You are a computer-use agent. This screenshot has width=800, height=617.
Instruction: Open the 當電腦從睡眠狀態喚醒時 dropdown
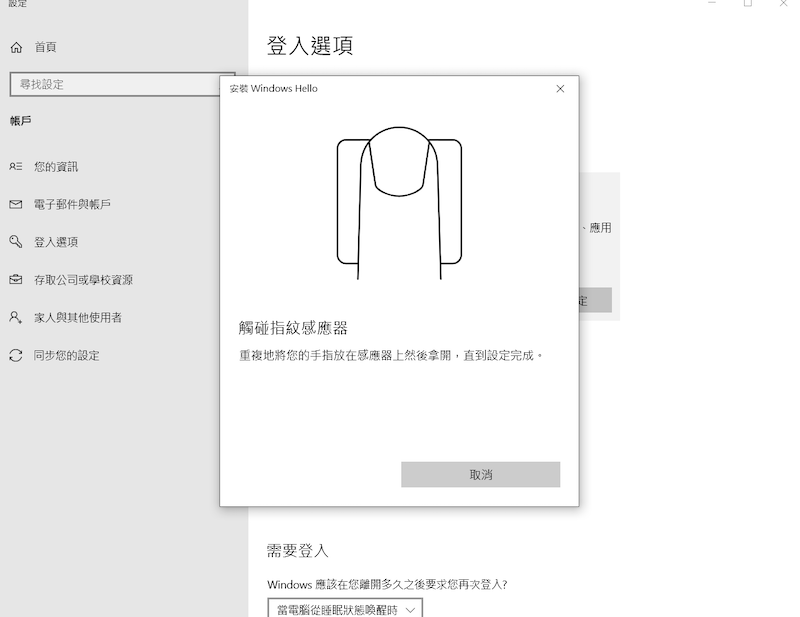click(345, 608)
